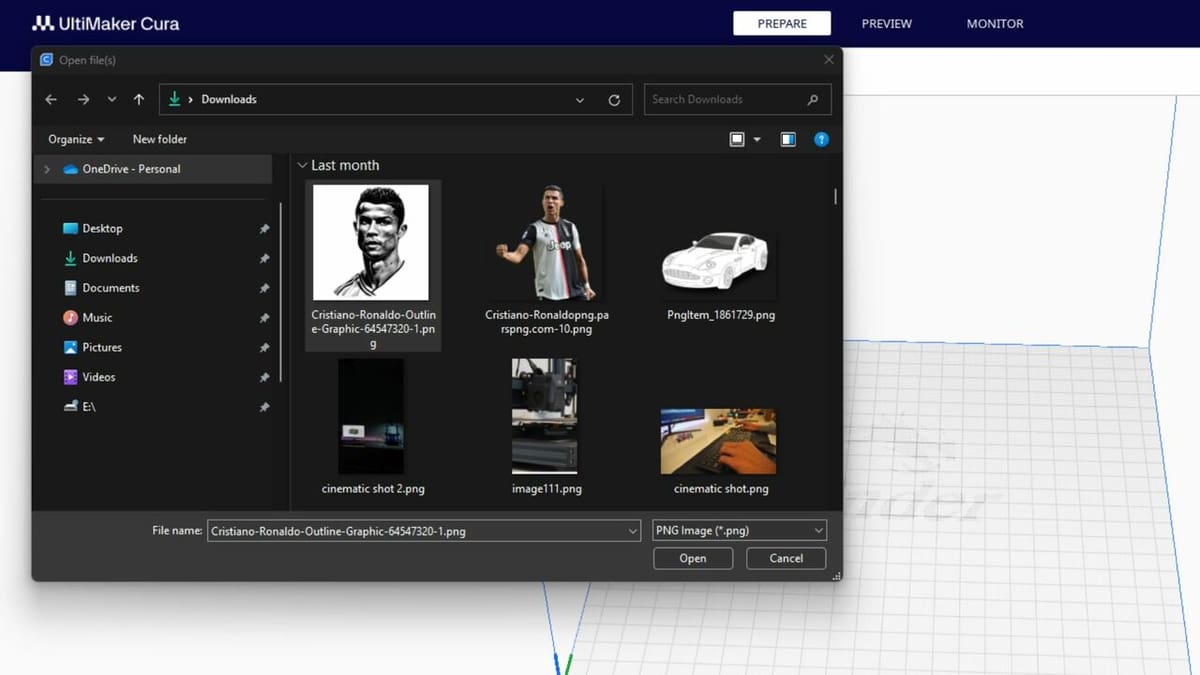This screenshot has height=675, width=1200.
Task: Open recent locations chevron
Action: [x=111, y=99]
